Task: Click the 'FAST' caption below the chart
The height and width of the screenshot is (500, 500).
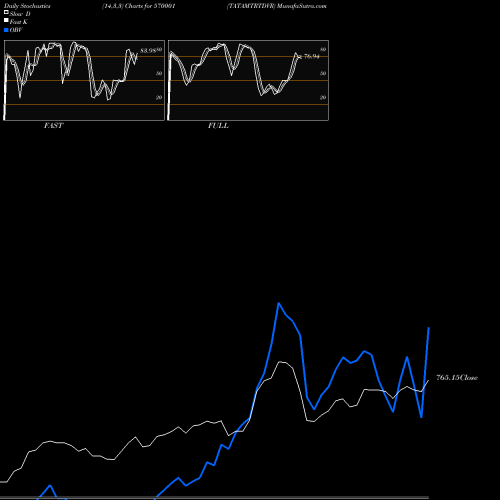Action: (x=53, y=126)
